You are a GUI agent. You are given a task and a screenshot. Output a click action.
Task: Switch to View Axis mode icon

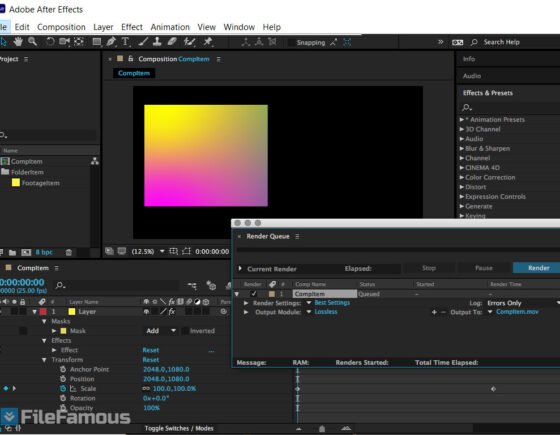(272, 42)
